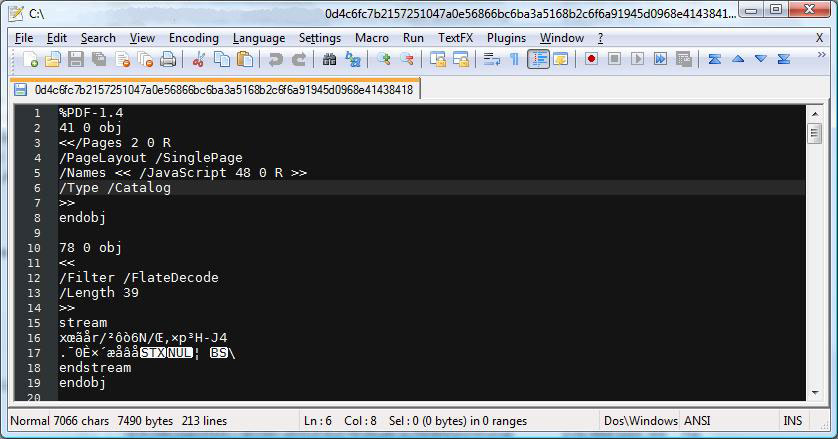This screenshot has width=838, height=439.
Task: Click the vertical scrollbar down arrow
Action: tap(813, 392)
